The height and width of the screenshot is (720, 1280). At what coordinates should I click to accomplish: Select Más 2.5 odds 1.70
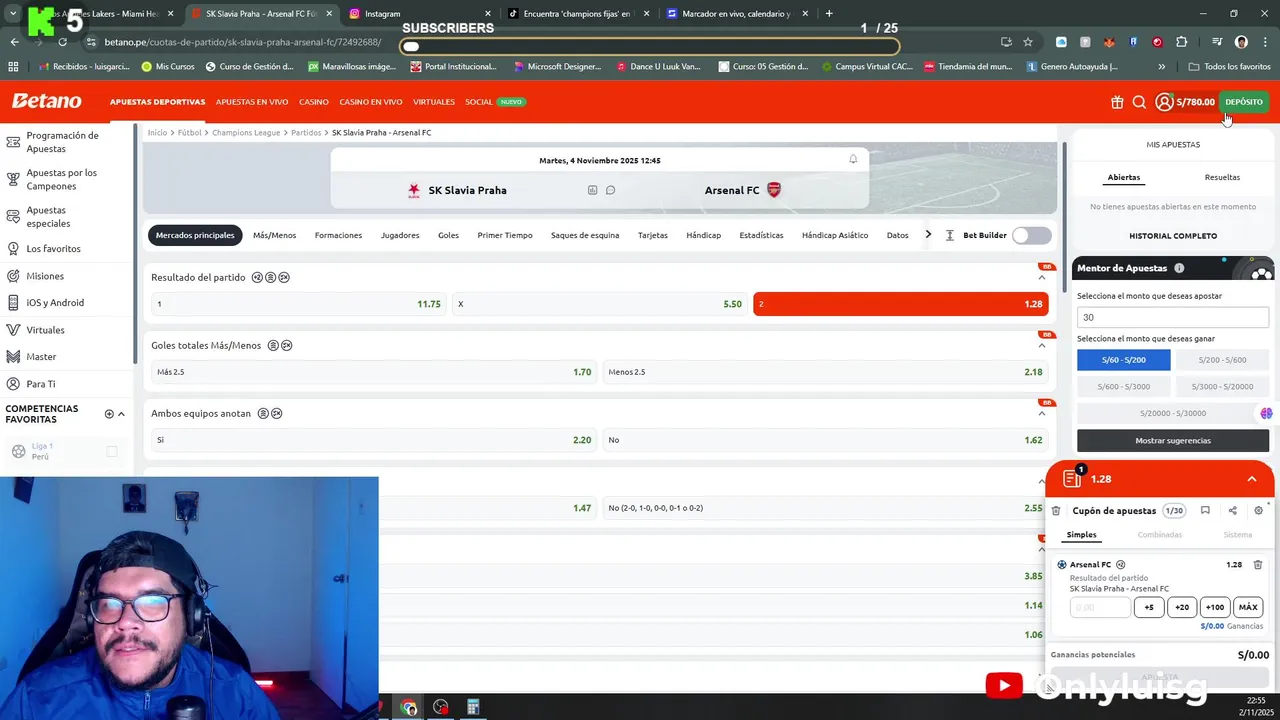point(374,372)
